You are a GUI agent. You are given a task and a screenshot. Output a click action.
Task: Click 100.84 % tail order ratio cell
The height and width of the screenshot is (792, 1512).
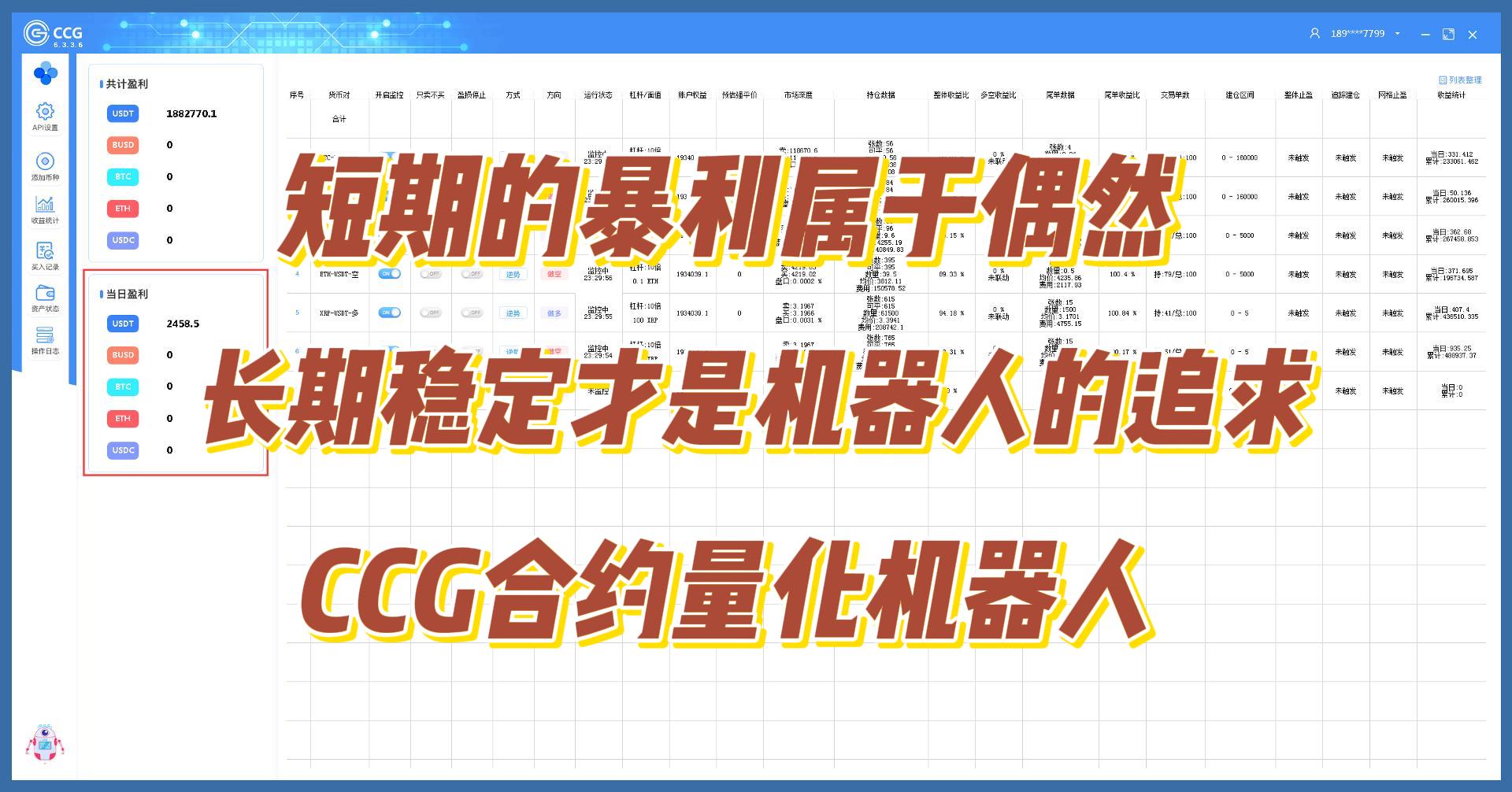coord(1122,313)
